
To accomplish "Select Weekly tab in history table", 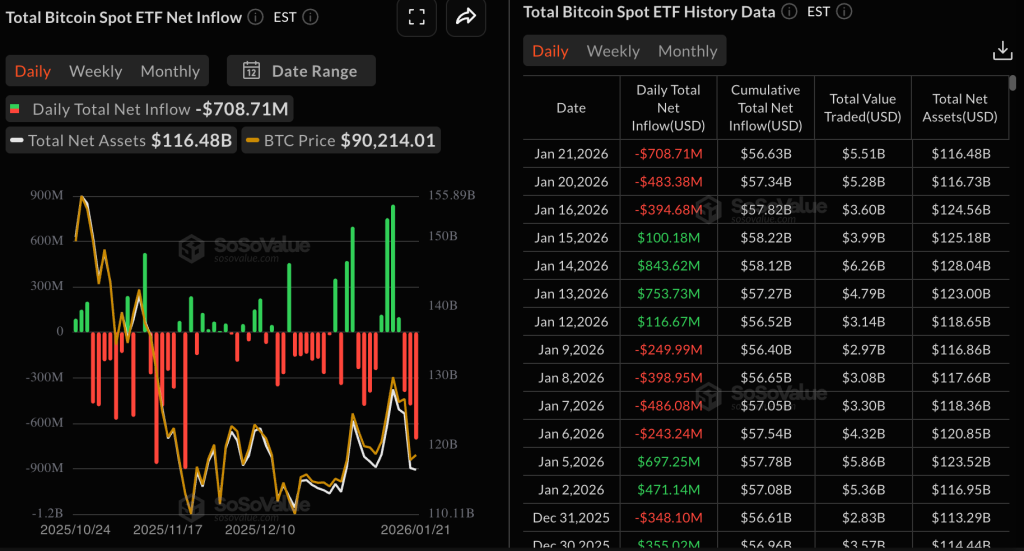I will pyautogui.click(x=612, y=51).
